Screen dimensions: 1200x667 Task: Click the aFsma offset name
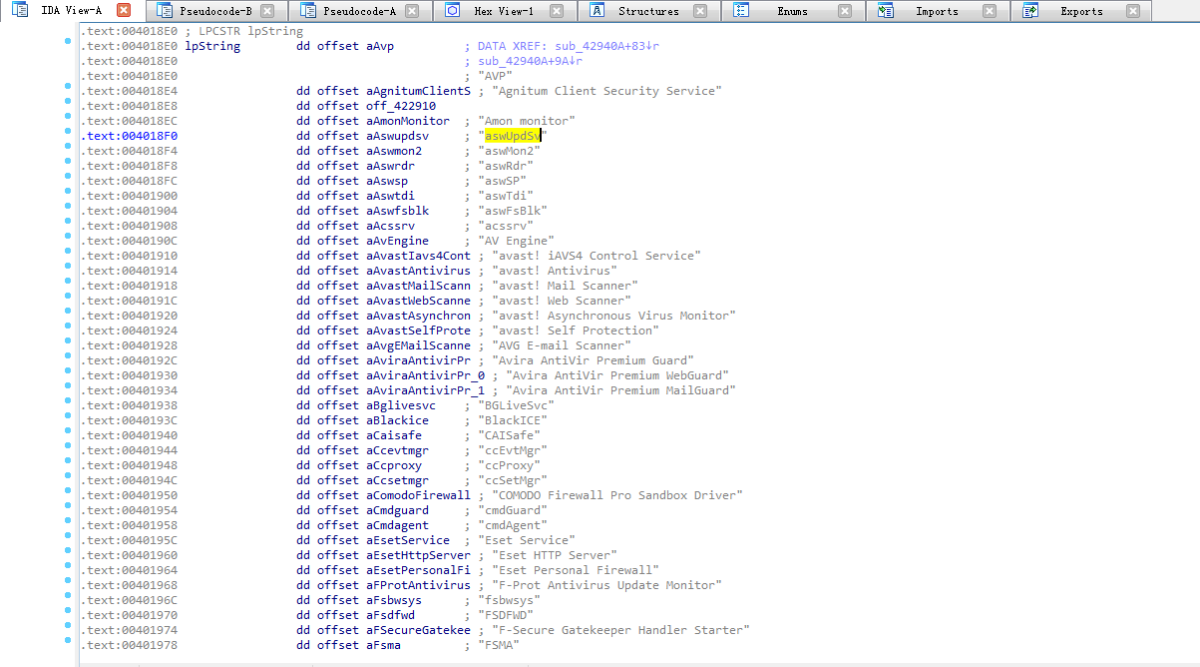point(383,646)
